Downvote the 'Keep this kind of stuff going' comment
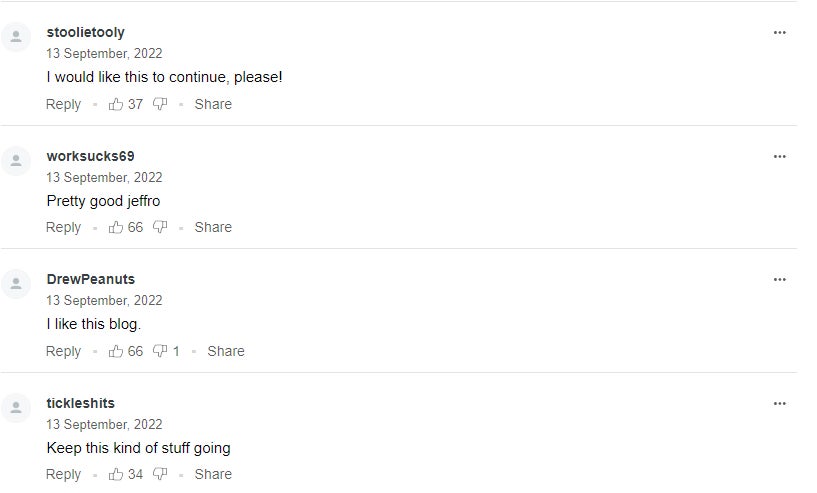The height and width of the screenshot is (493, 817). pos(160,474)
